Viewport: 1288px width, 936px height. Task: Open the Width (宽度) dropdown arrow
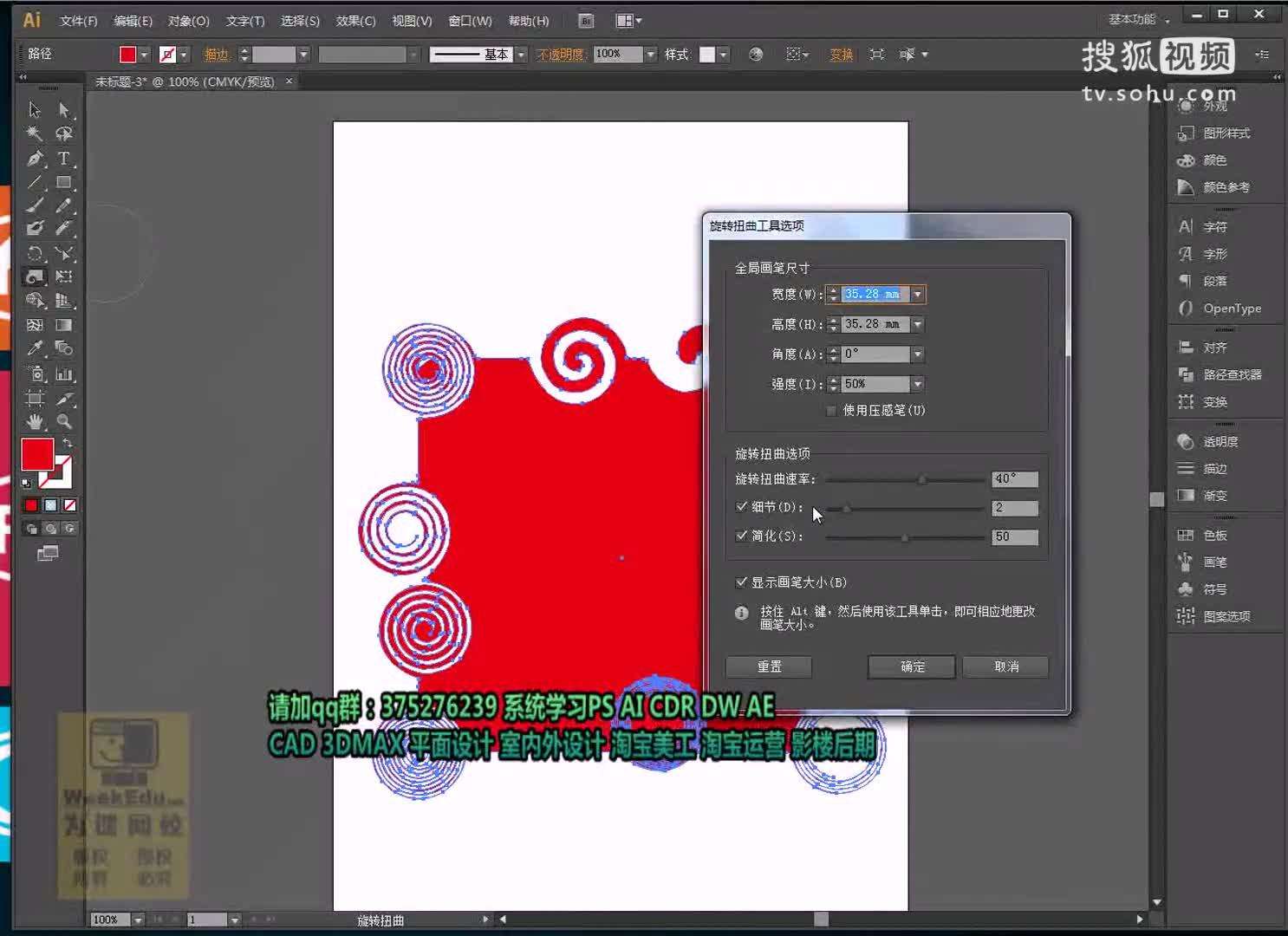(x=917, y=295)
